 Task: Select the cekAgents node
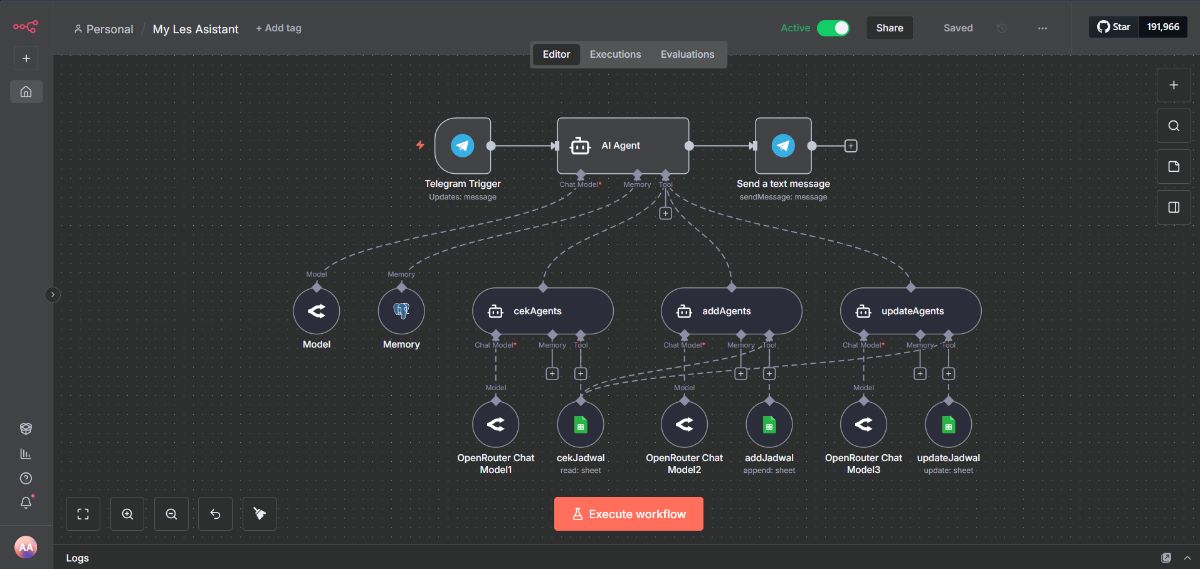pyautogui.click(x=543, y=311)
